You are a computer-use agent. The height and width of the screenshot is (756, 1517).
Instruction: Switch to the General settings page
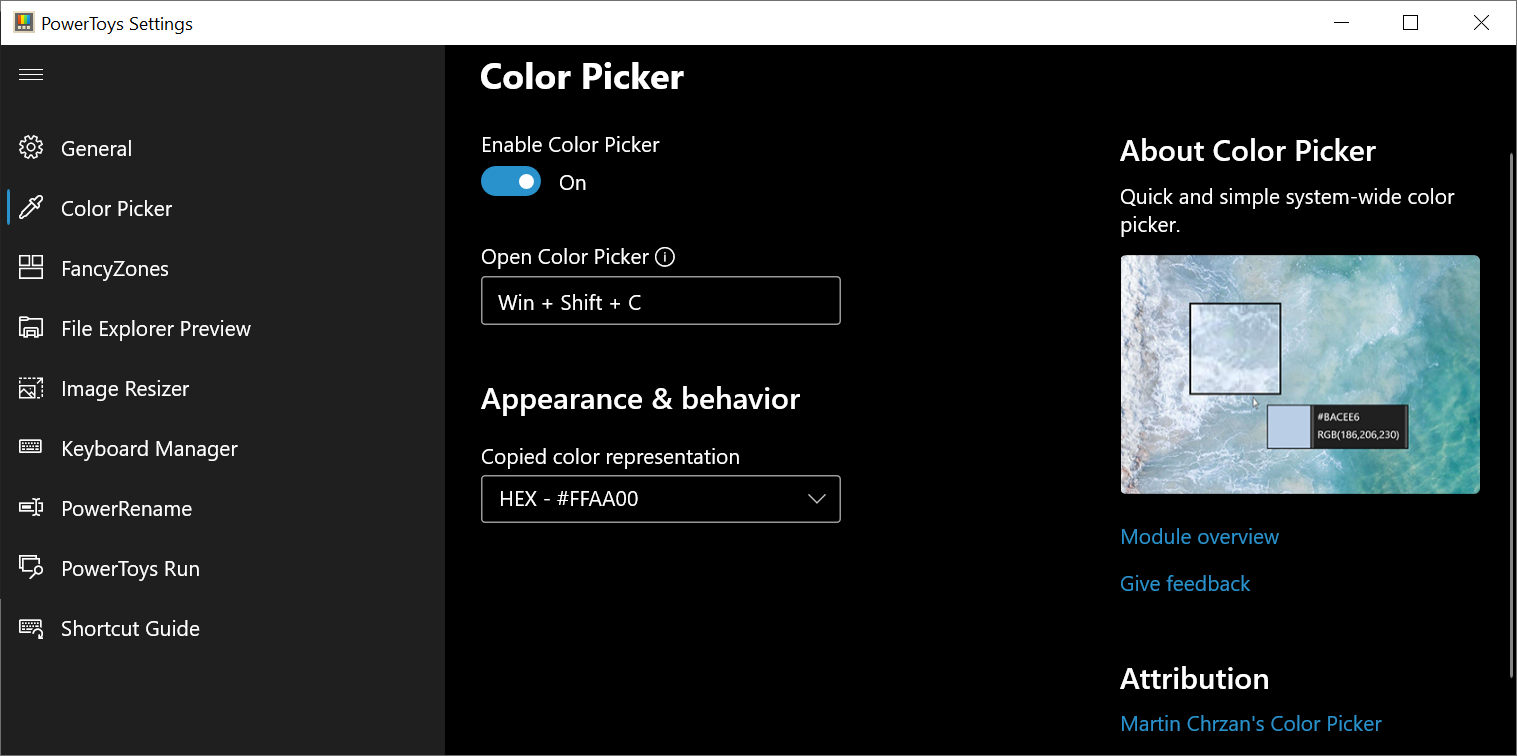point(96,148)
